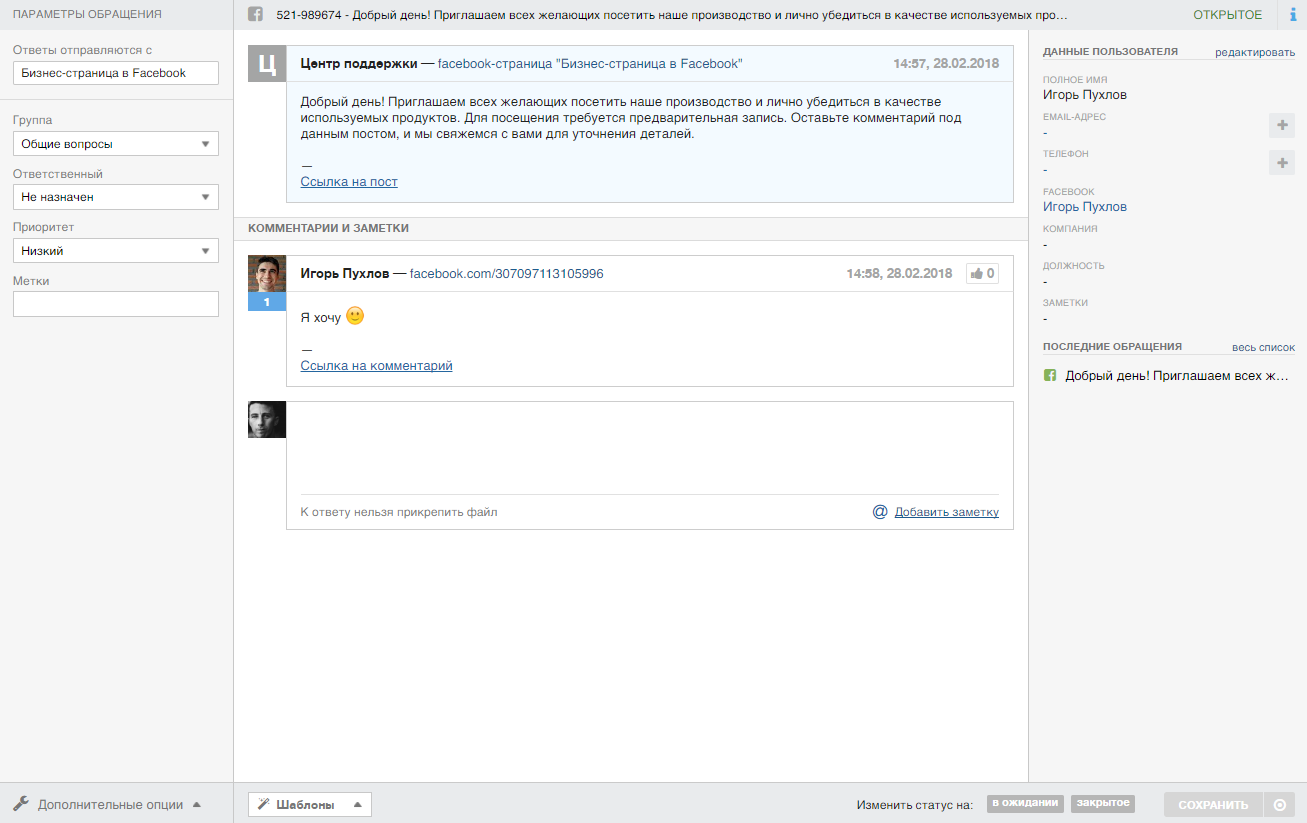Click the smiley emoji in comment

click(355, 316)
